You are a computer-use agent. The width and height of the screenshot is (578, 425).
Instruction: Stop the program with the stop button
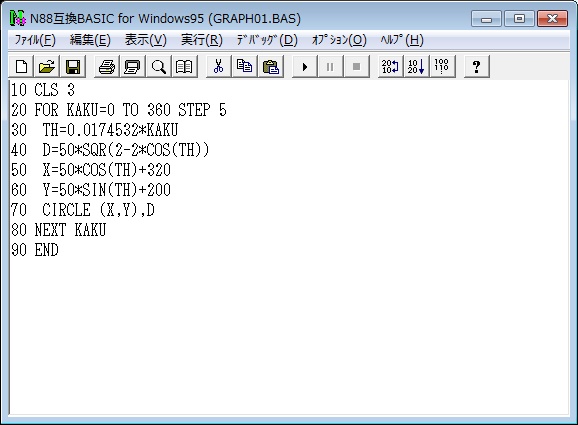(x=356, y=67)
